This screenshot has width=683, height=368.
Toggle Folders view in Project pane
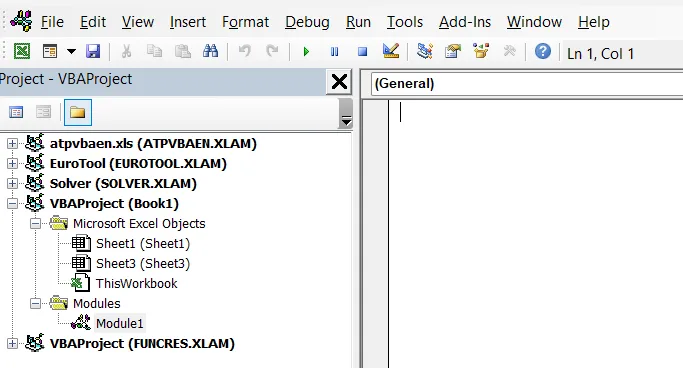point(78,112)
